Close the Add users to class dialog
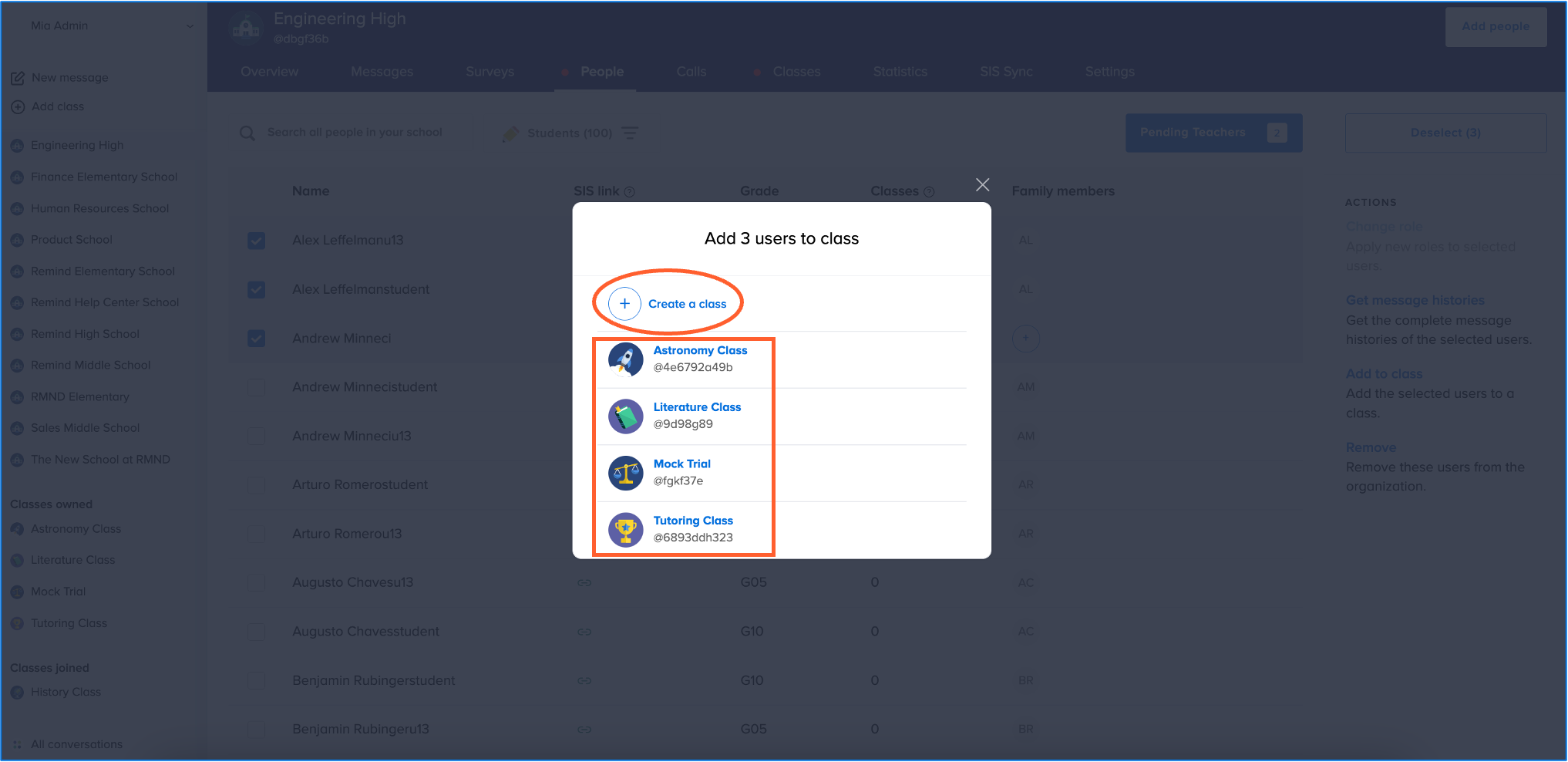 coord(982,185)
